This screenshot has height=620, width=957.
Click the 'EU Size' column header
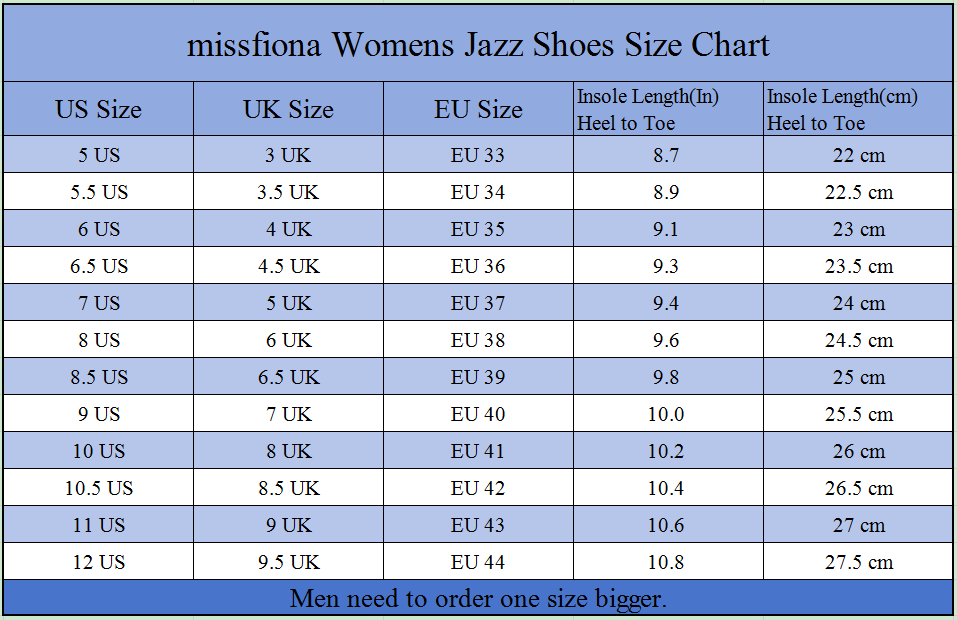pos(478,109)
